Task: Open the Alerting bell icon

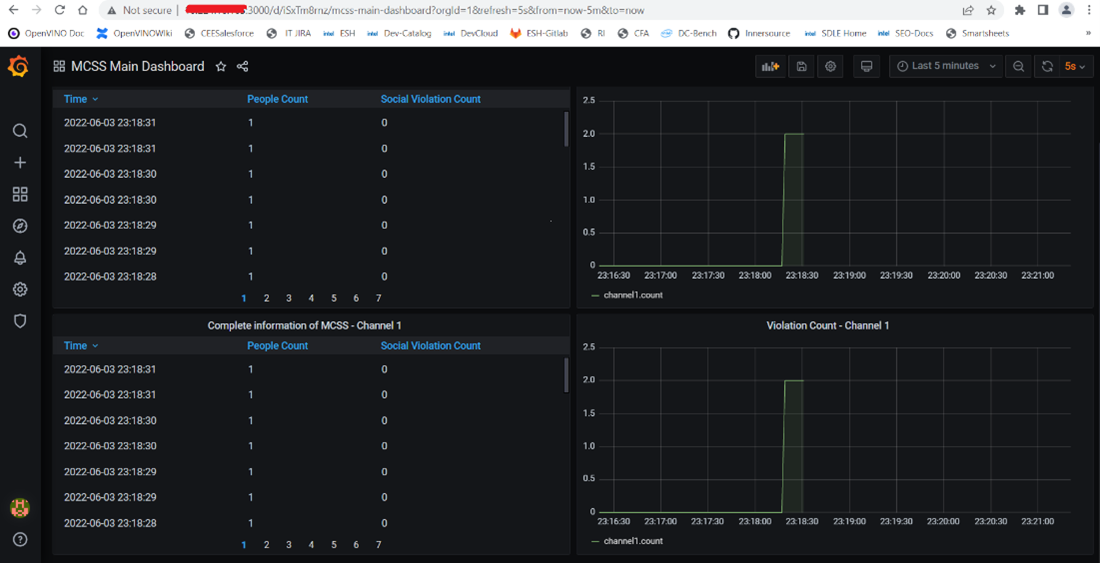Action: click(x=20, y=258)
